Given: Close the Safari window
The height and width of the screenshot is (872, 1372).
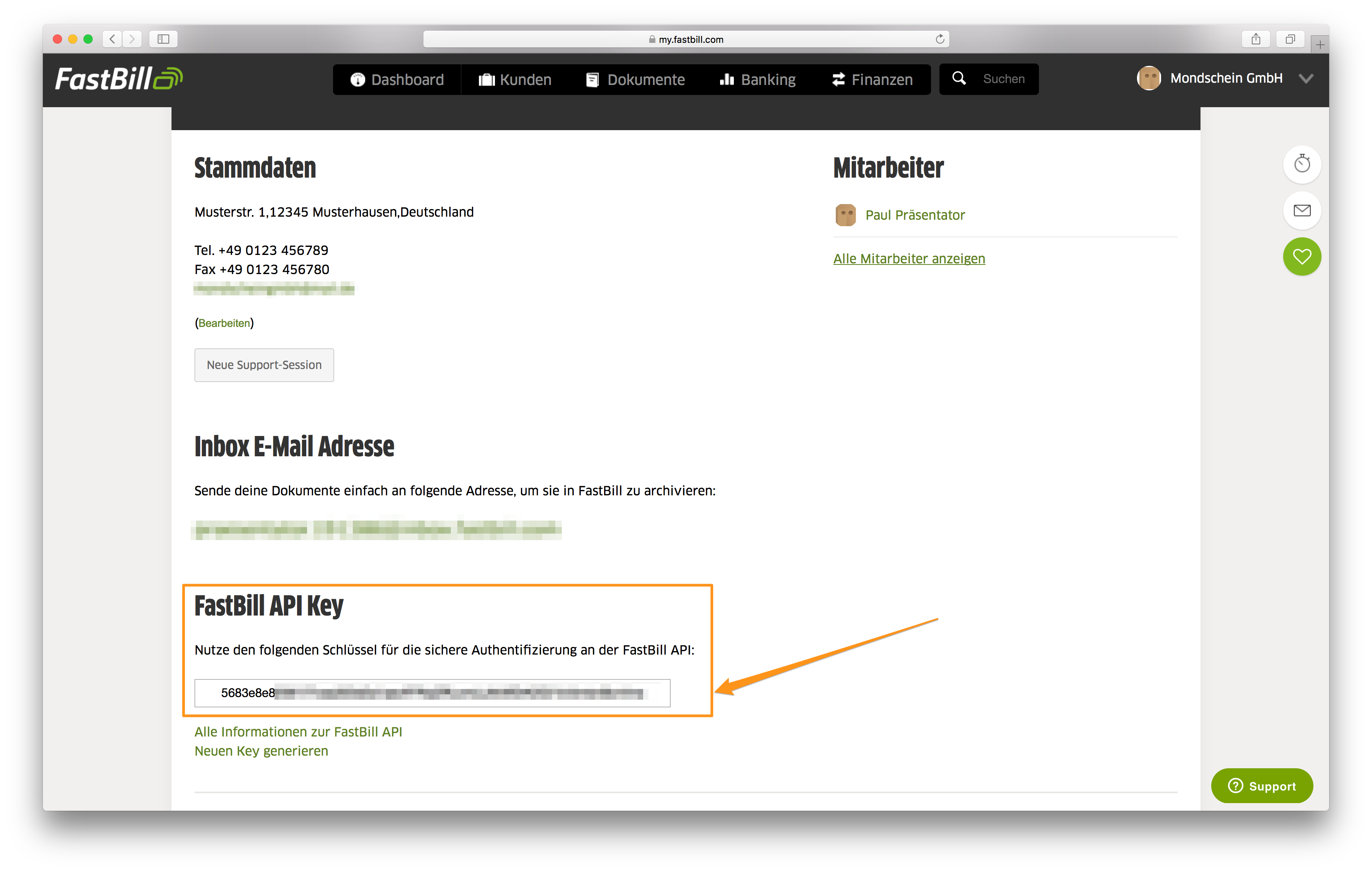Looking at the screenshot, I should (x=57, y=39).
